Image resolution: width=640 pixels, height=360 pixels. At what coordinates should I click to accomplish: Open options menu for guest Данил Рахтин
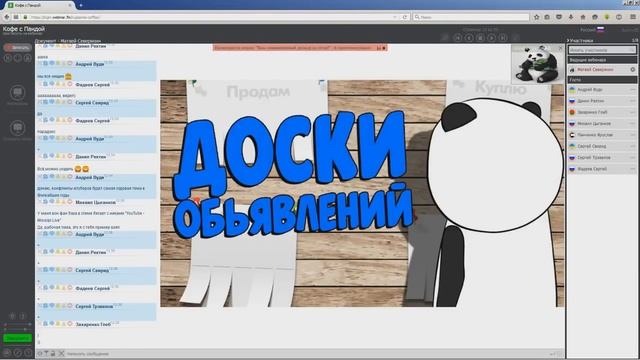(x=633, y=101)
